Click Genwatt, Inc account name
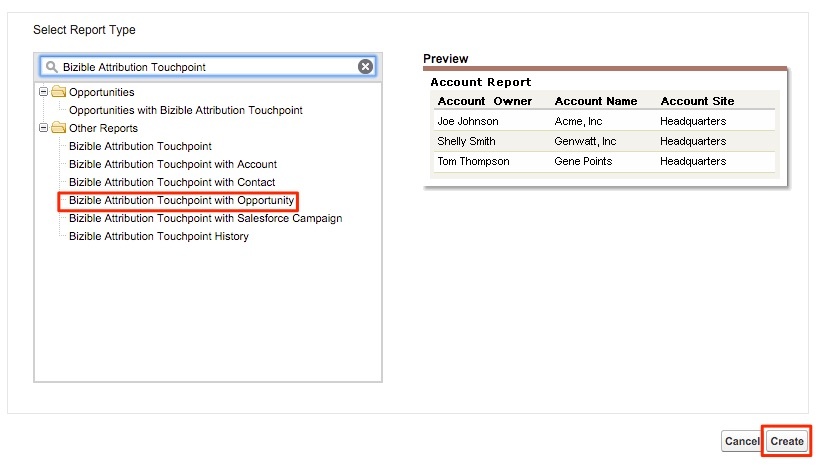The image size is (816, 471). pos(585,141)
